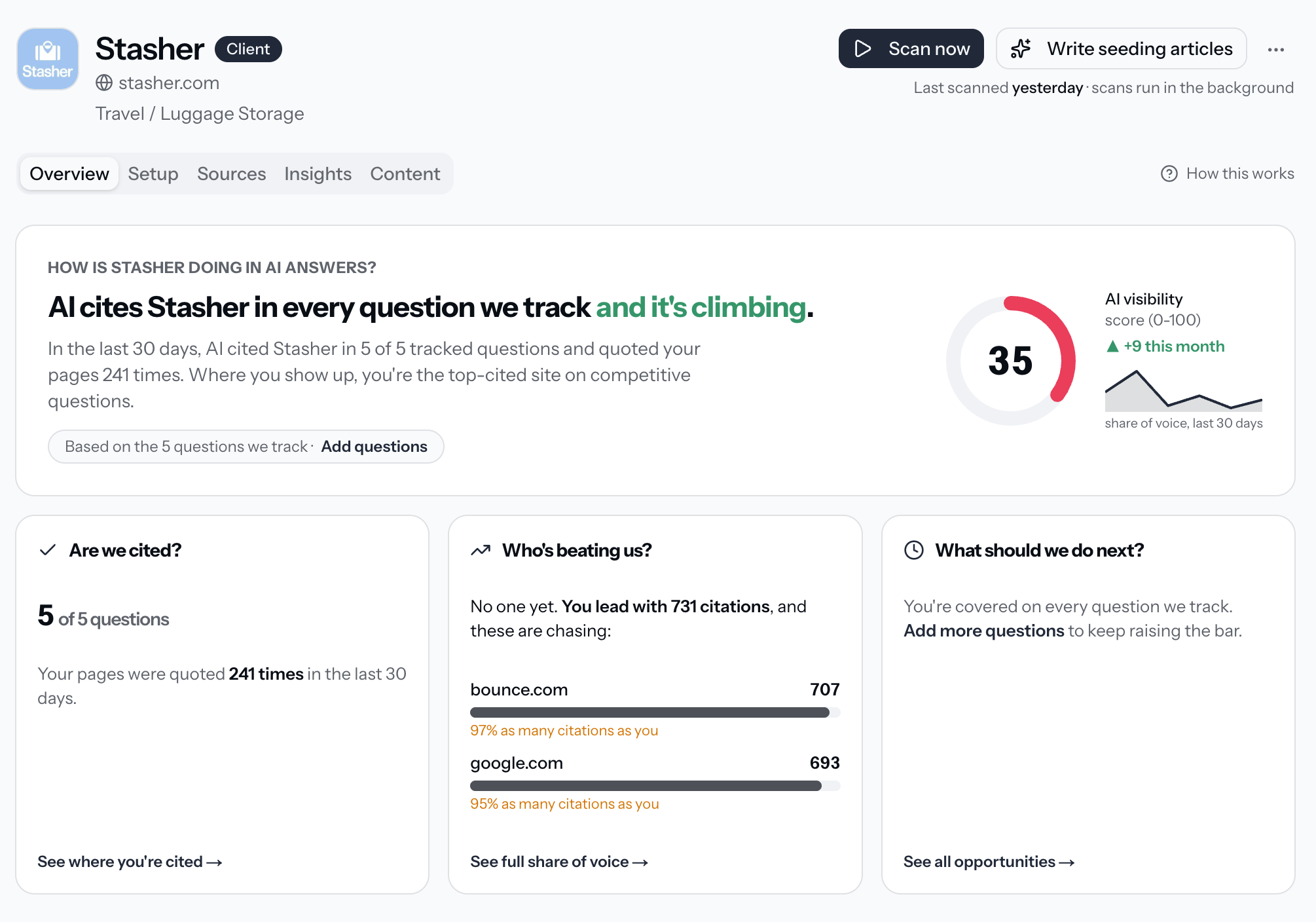This screenshot has width=1316, height=922.
Task: Click the globe icon beside stasher.com
Action: click(x=104, y=83)
